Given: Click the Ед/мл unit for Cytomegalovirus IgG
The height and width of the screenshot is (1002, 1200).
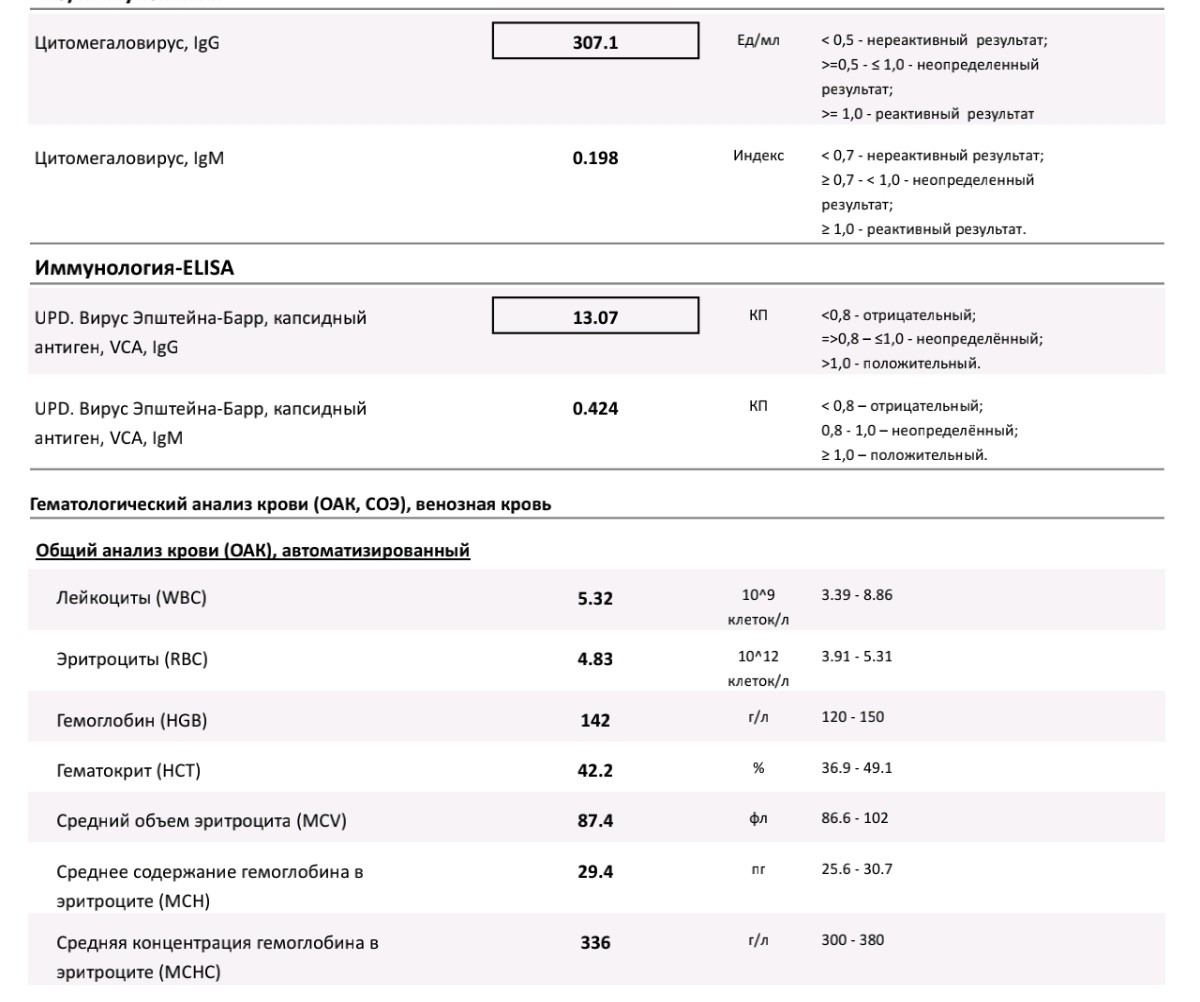Looking at the screenshot, I should click(x=757, y=41).
